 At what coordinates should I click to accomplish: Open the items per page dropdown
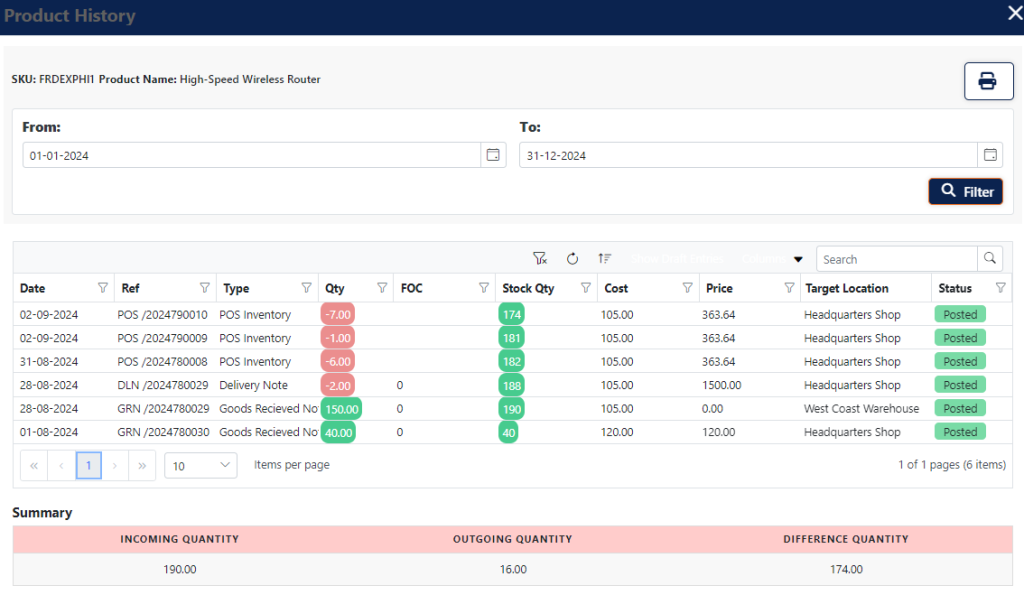201,465
